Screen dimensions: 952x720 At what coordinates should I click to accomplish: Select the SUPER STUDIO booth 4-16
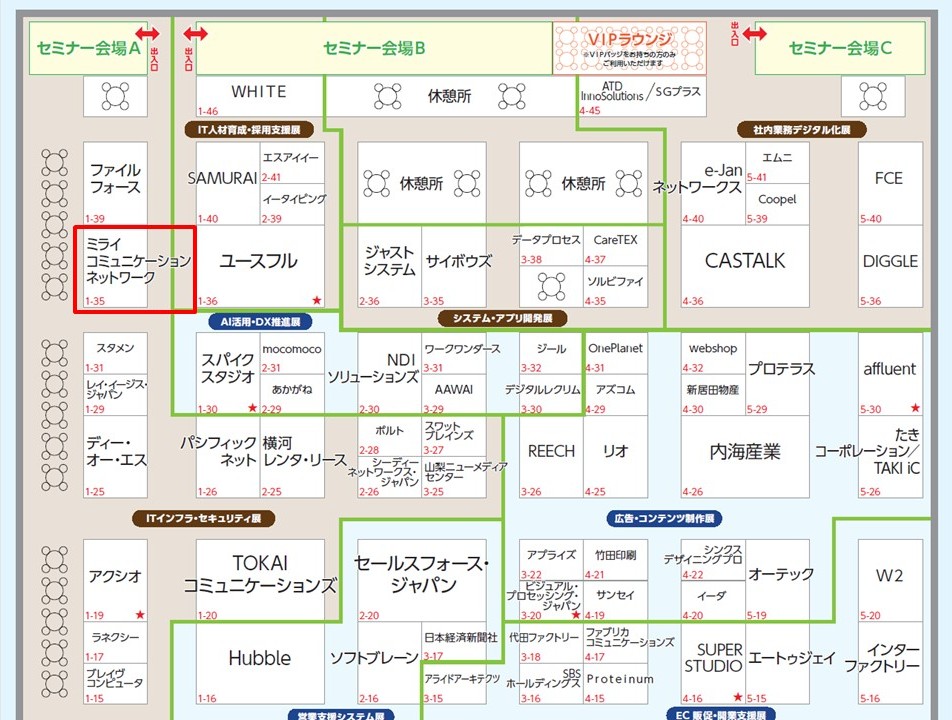pos(712,663)
